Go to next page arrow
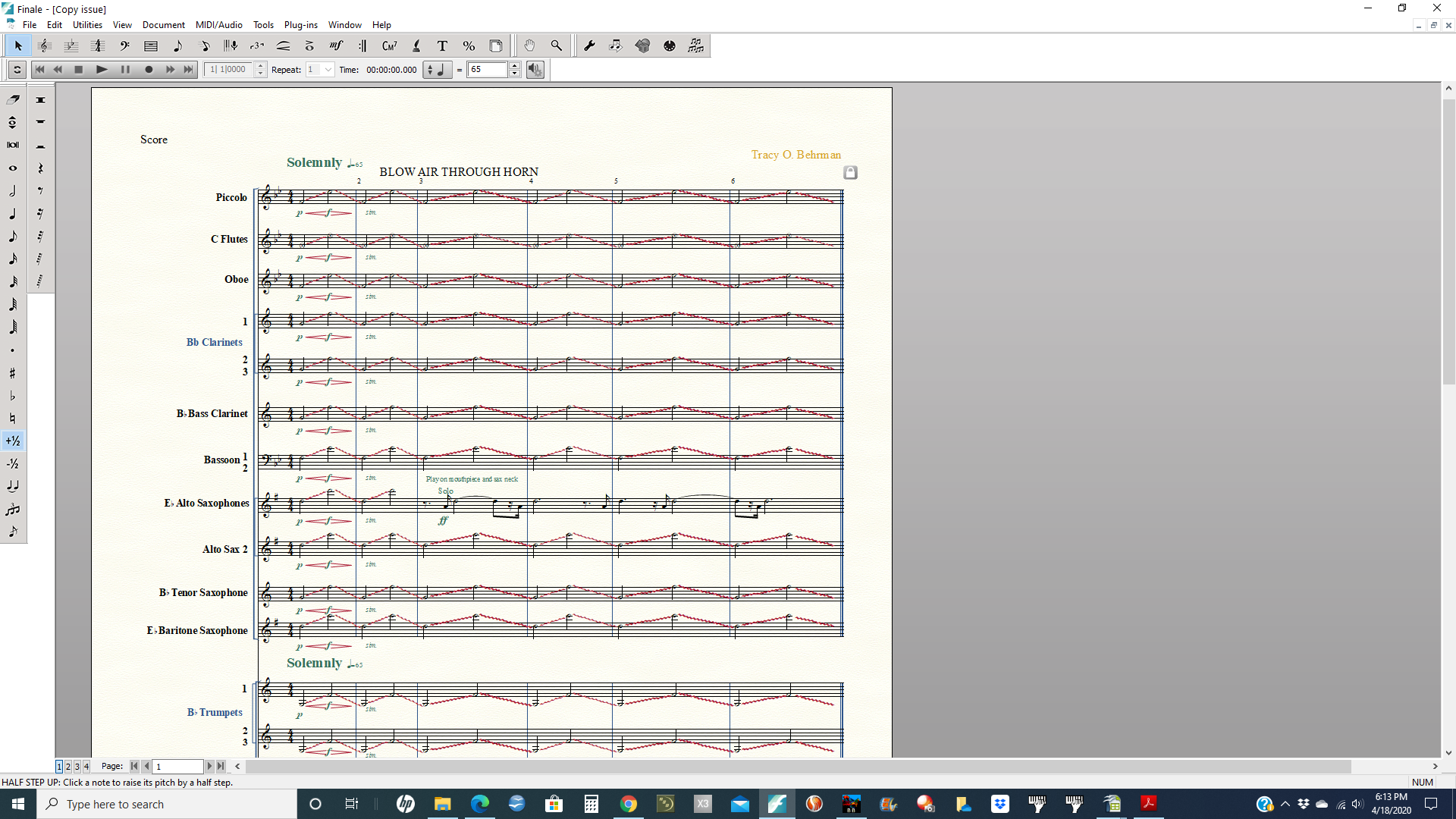Image resolution: width=1456 pixels, height=819 pixels. 209,767
